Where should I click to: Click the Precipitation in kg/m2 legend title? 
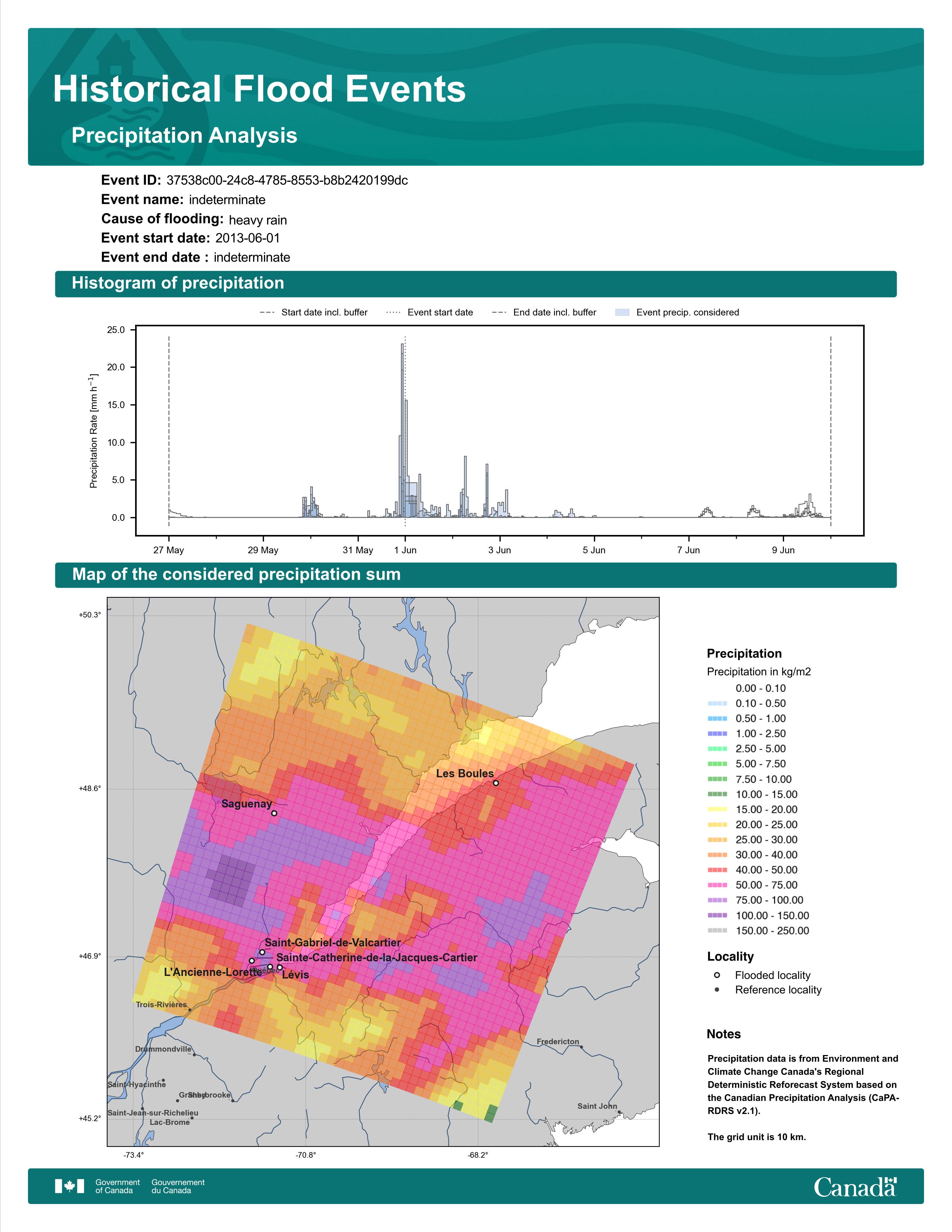point(759,672)
